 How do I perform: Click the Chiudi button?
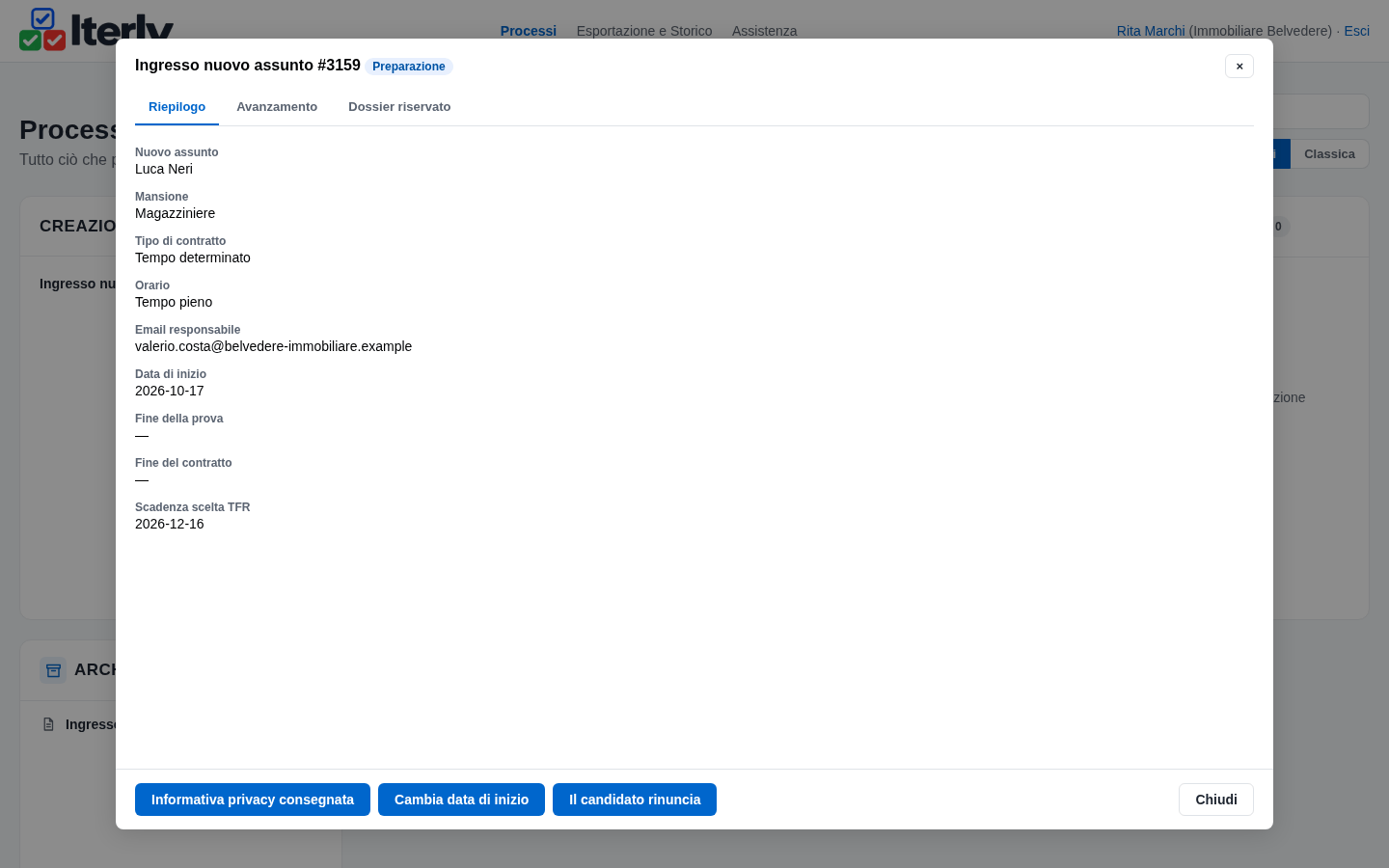(x=1216, y=800)
